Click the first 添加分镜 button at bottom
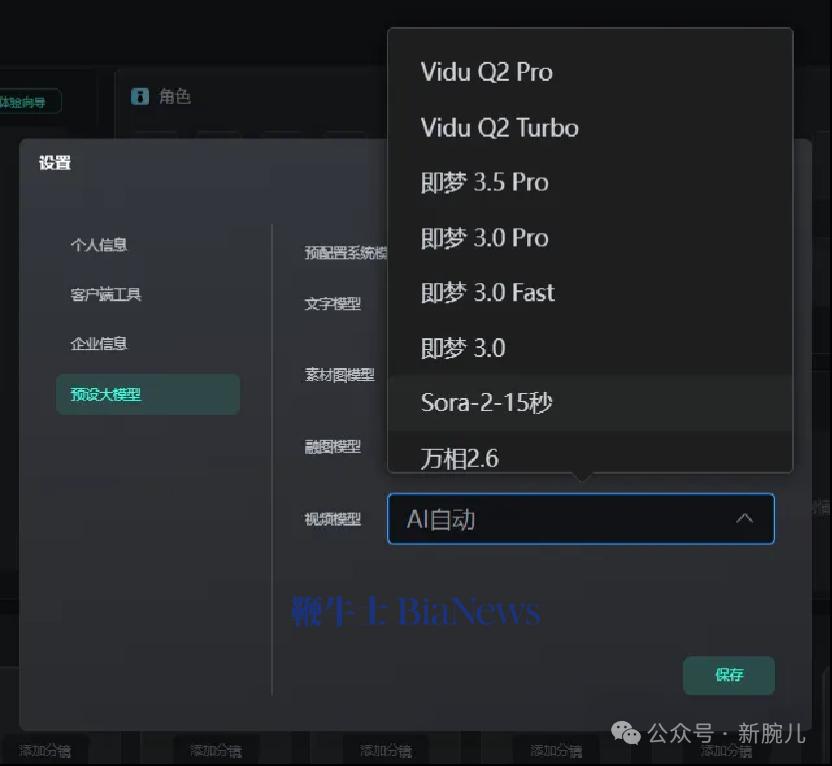The width and height of the screenshot is (832, 766). [45, 750]
